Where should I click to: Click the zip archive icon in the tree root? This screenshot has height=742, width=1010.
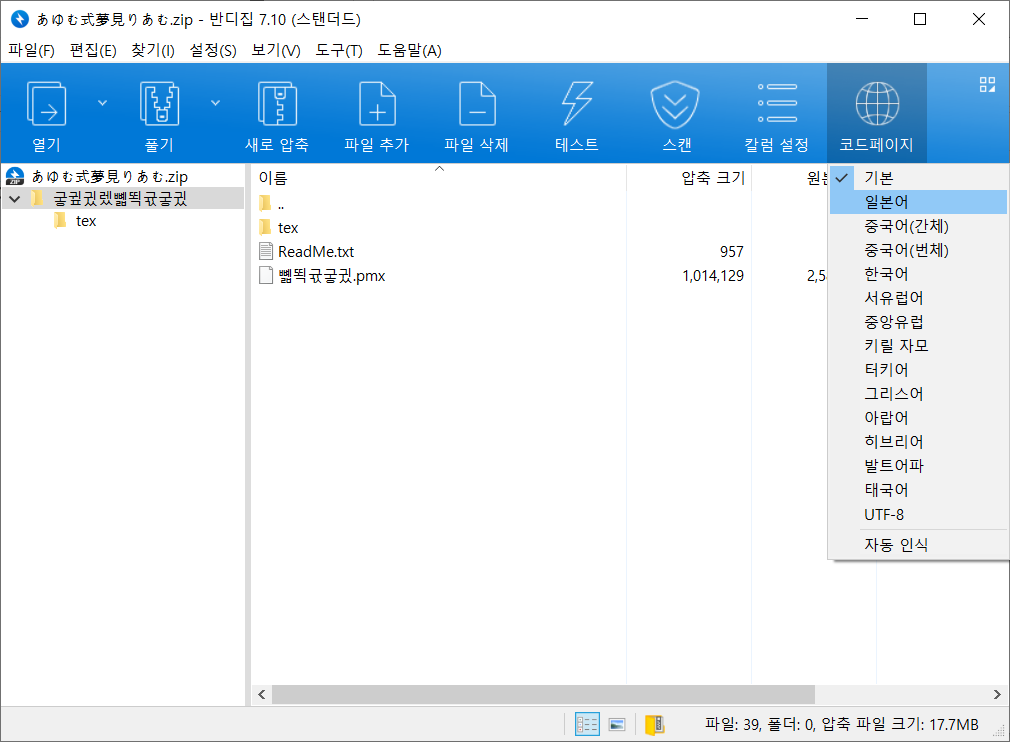click(15, 176)
